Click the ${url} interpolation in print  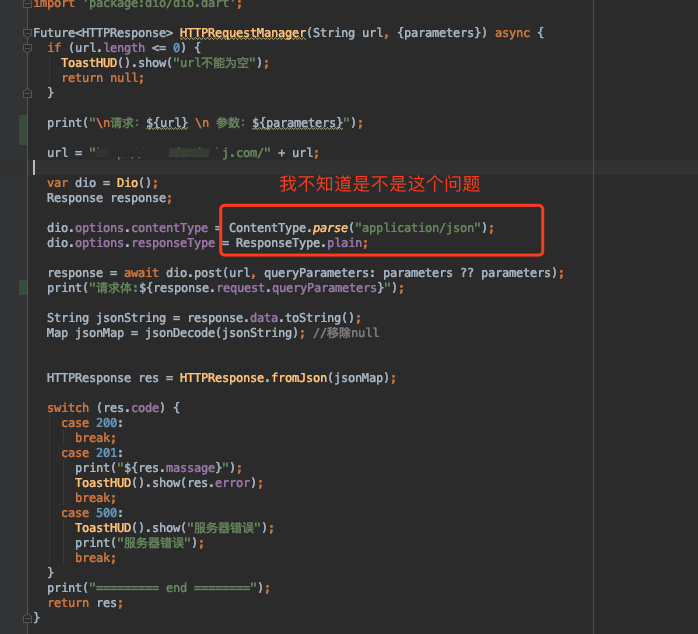coord(167,123)
